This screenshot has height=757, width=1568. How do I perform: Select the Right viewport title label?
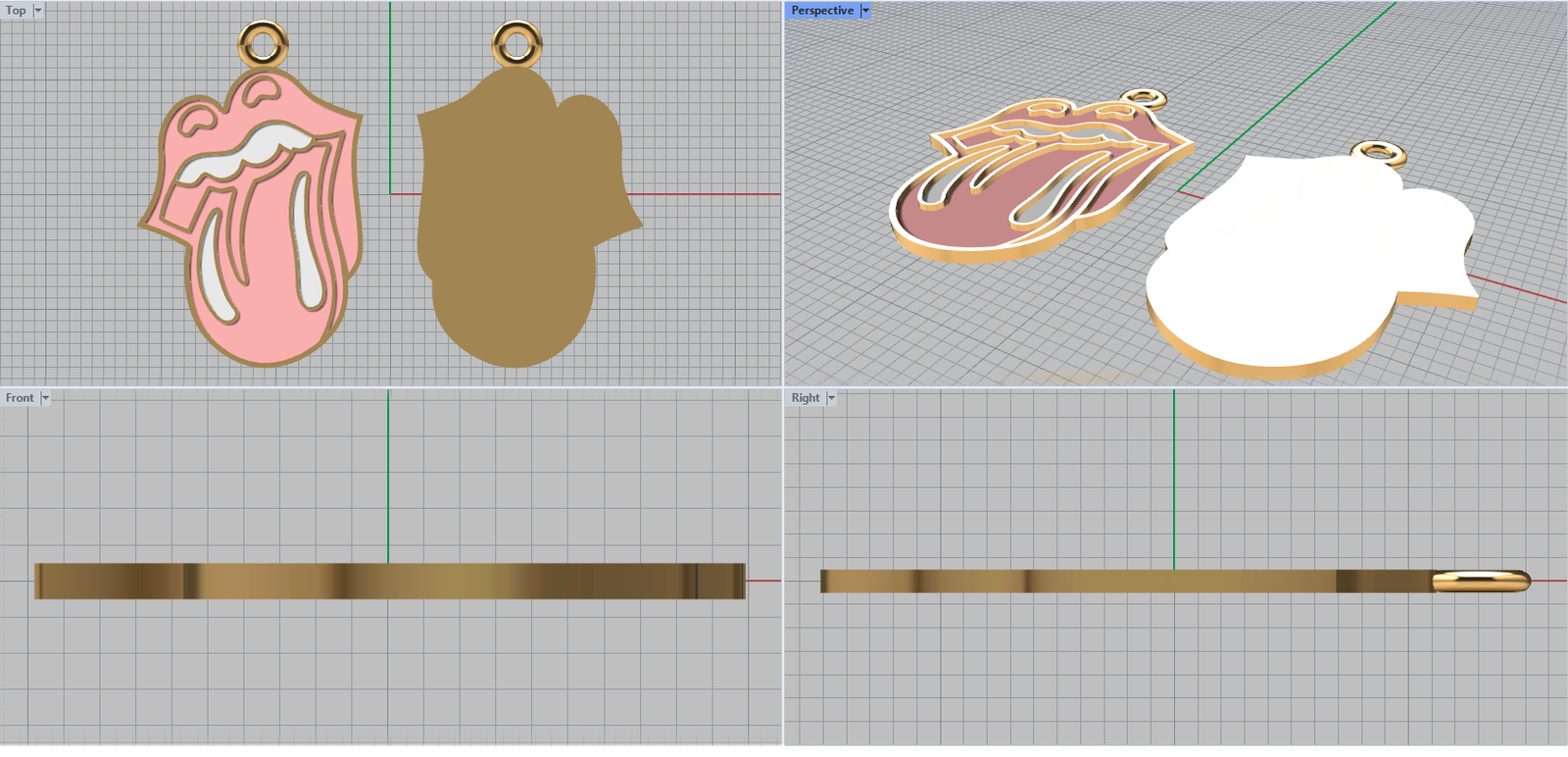click(x=805, y=398)
